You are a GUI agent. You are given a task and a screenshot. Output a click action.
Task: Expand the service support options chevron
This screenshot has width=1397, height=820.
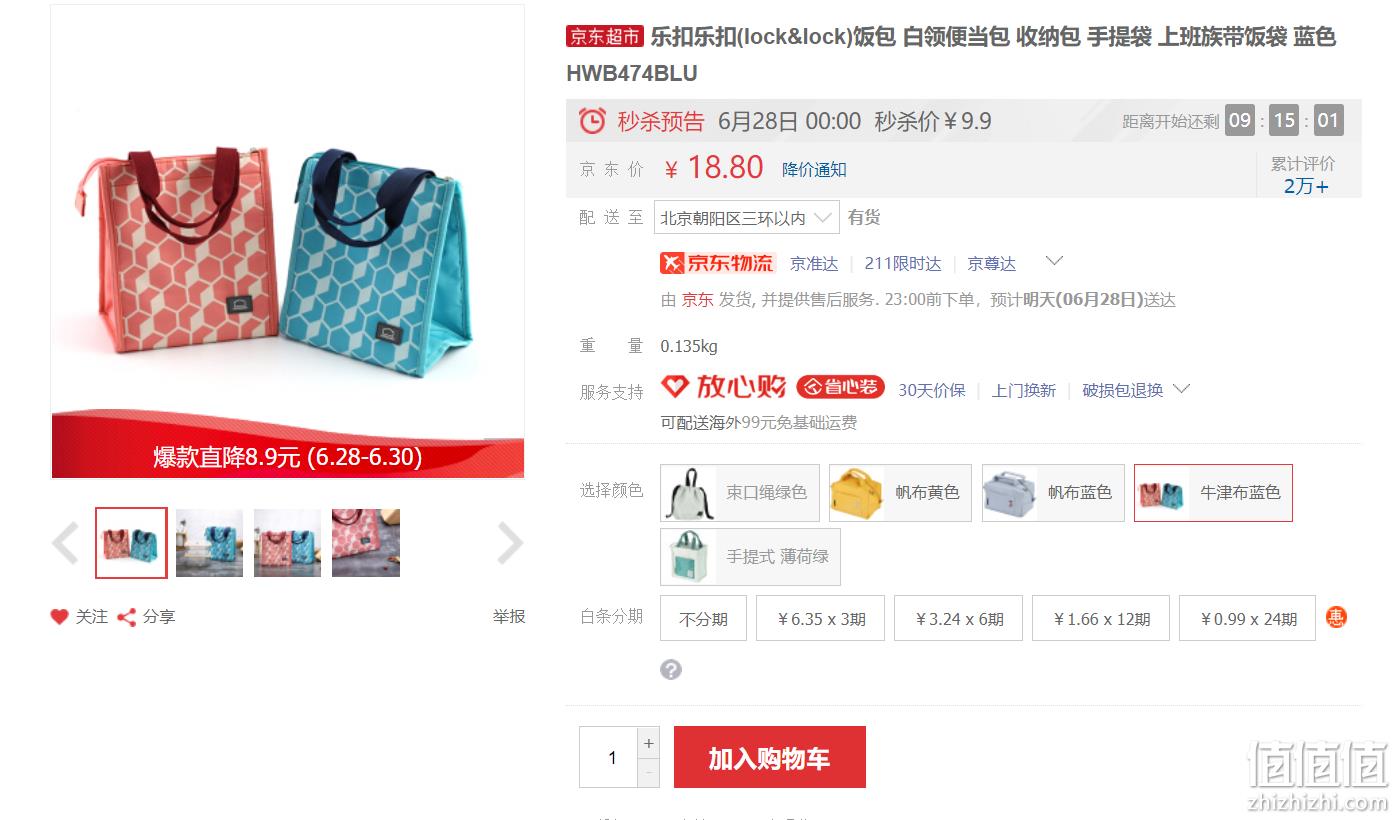pyautogui.click(x=1181, y=389)
